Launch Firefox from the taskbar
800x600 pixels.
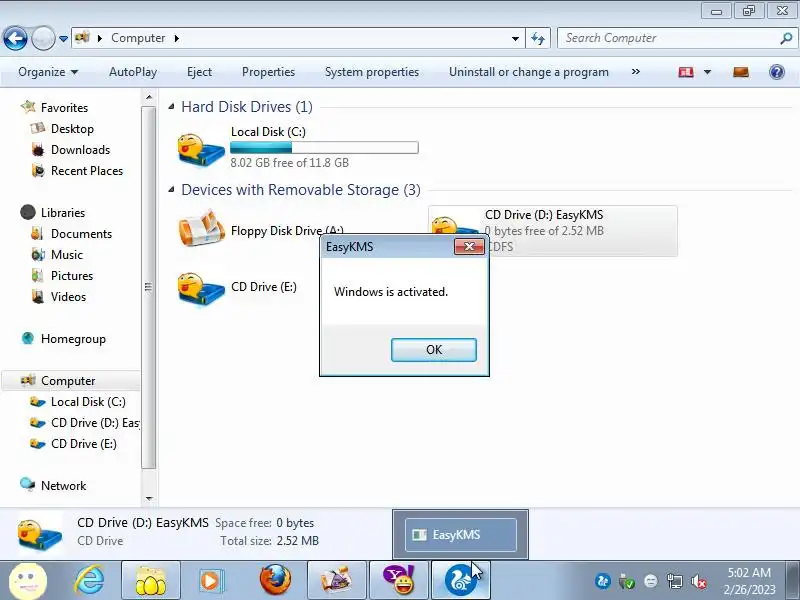coord(274,581)
